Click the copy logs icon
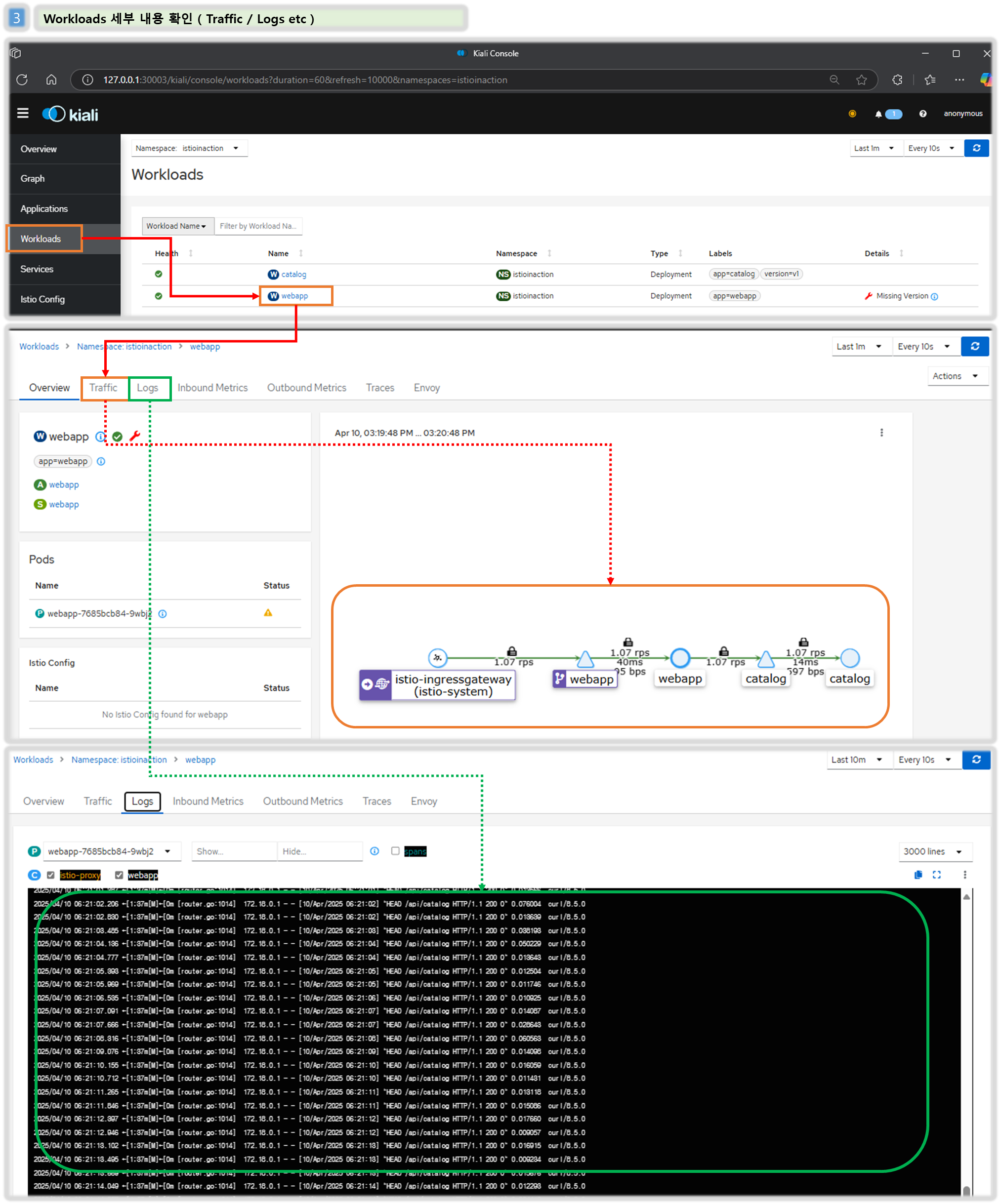1000x1204 pixels. pos(918,874)
